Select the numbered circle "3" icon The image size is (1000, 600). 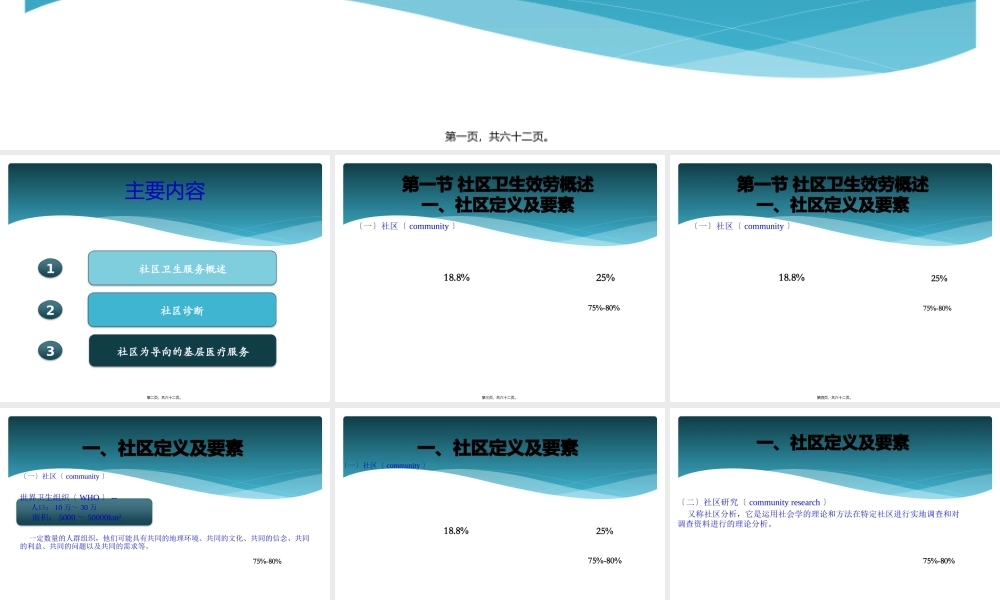[x=50, y=351]
